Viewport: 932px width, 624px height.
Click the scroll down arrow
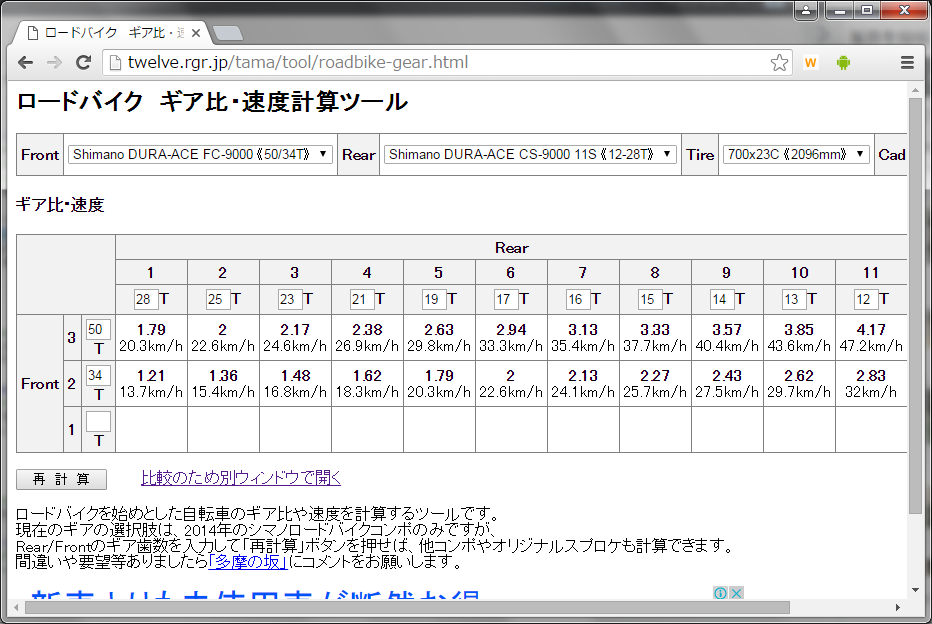tap(915, 590)
